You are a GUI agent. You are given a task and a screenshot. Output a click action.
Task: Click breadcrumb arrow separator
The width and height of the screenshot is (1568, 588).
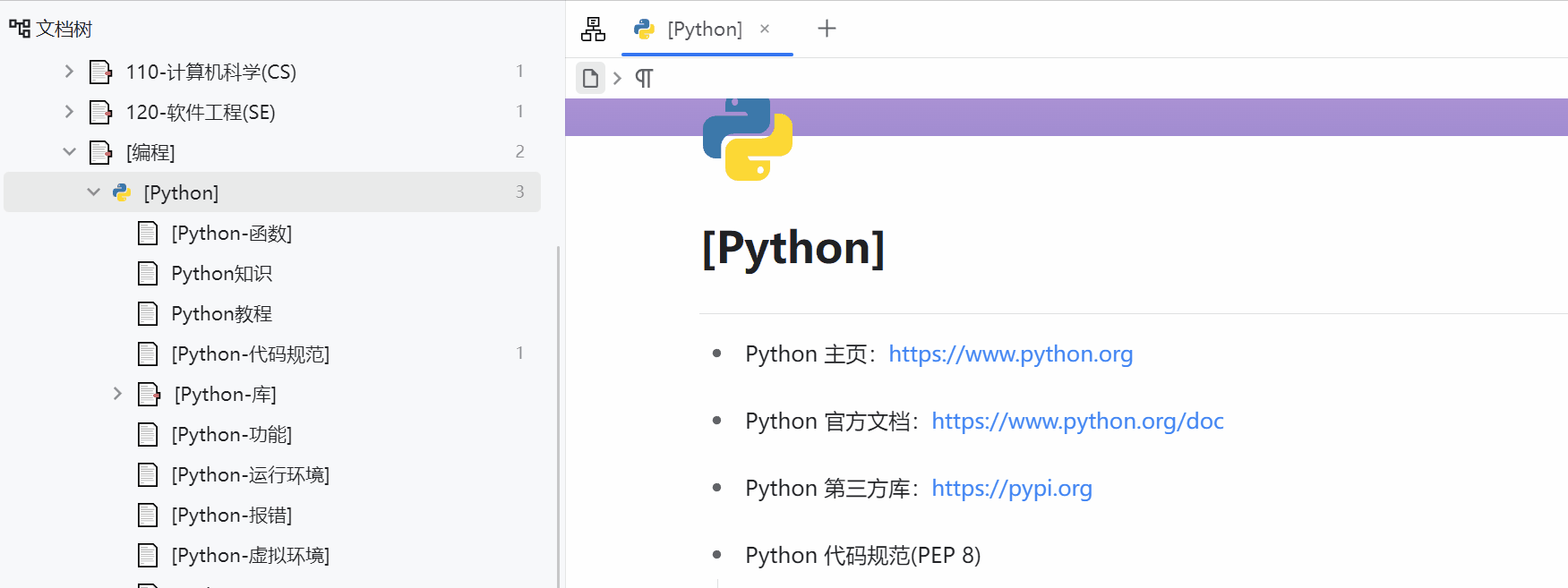point(617,79)
